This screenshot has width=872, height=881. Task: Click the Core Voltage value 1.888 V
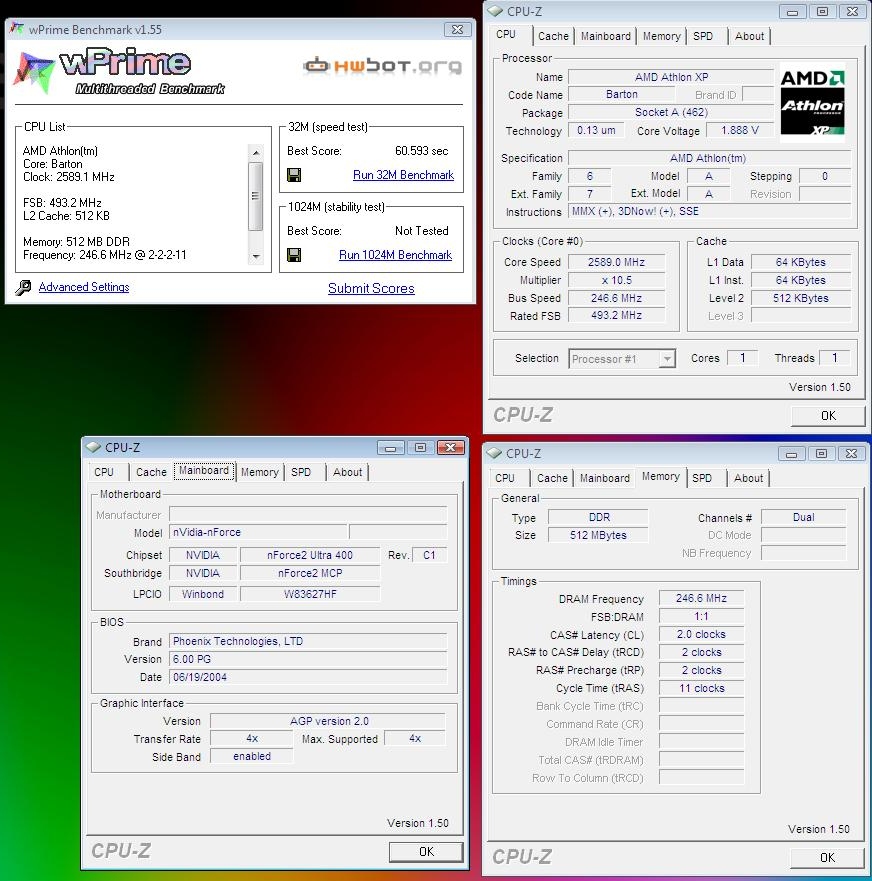tap(740, 130)
